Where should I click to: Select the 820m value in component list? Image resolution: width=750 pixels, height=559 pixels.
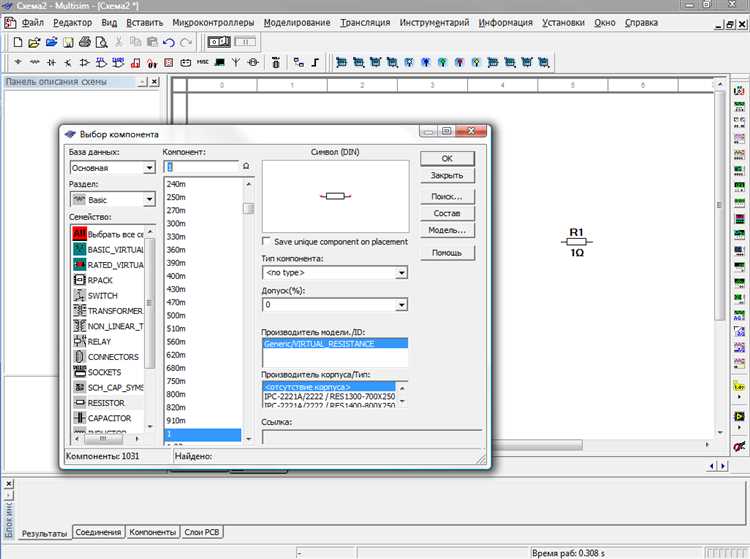pyautogui.click(x=203, y=407)
